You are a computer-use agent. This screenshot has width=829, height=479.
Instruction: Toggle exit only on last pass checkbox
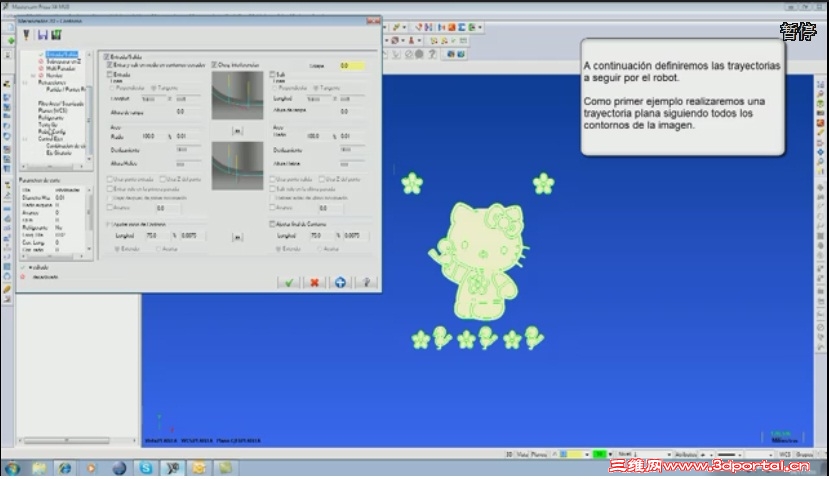[x=273, y=189]
